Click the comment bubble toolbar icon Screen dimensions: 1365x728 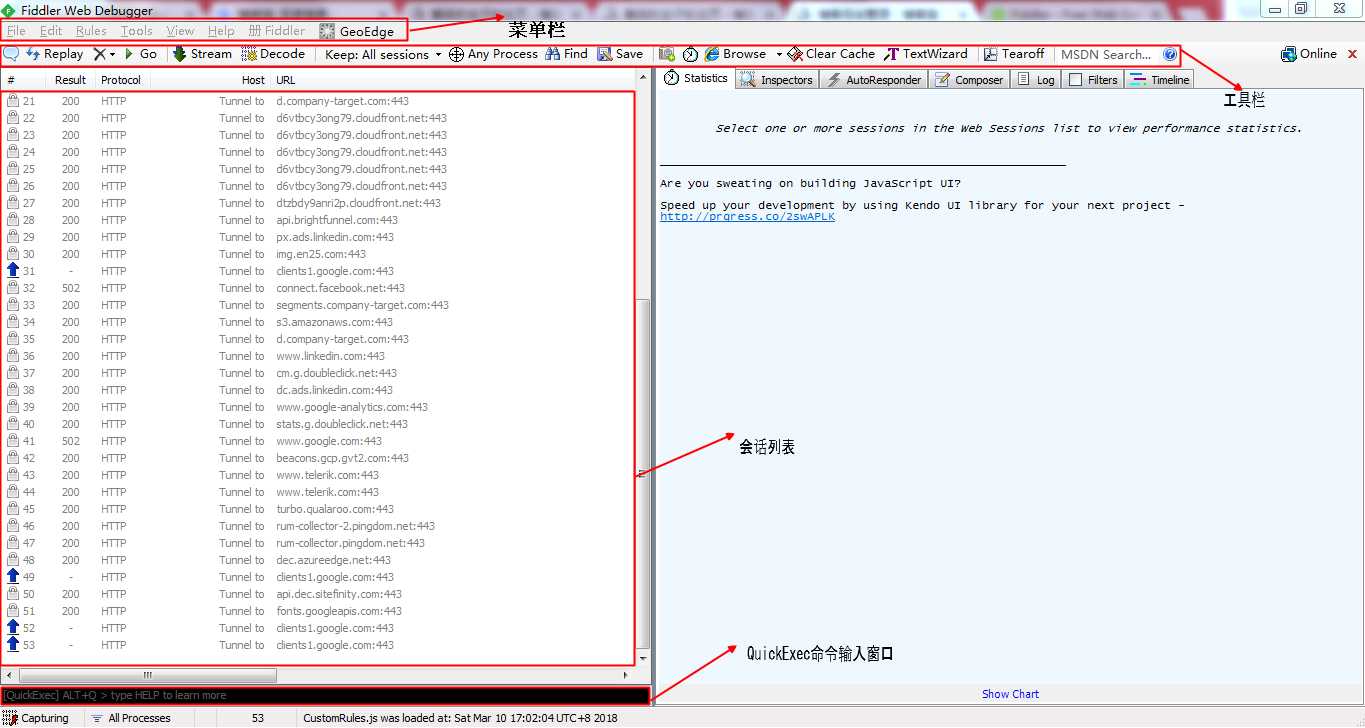pyautogui.click(x=12, y=54)
